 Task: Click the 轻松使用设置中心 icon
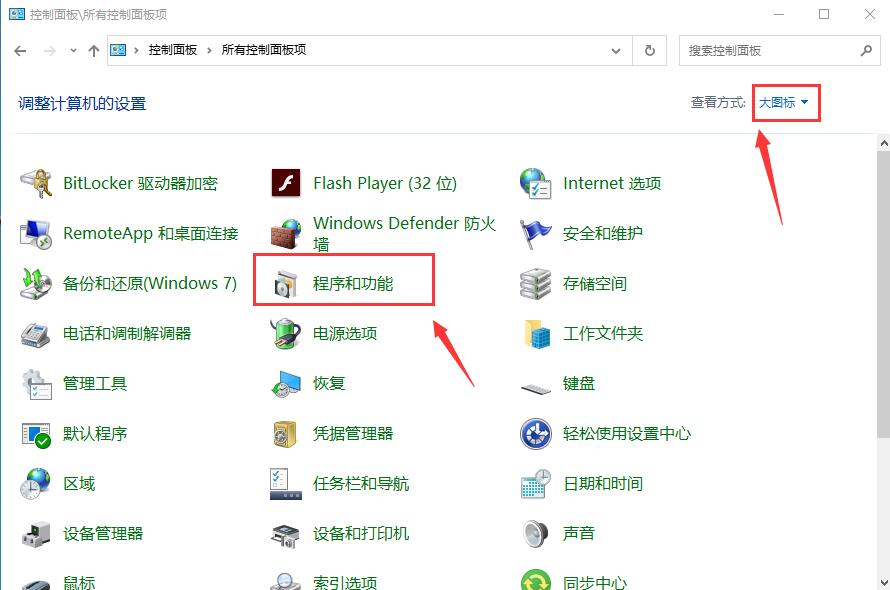click(536, 434)
